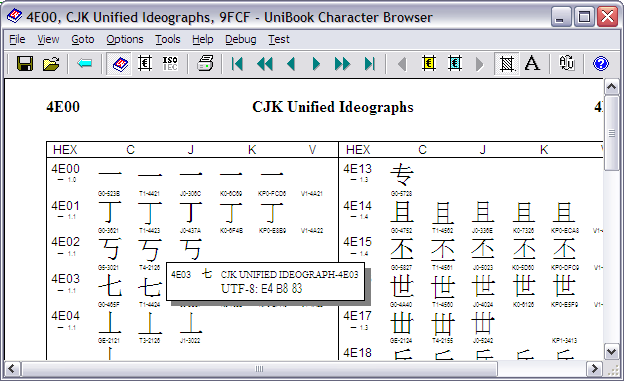624x381 pixels.
Task: Click the tooltip text UTF-8: E4 B8 83
Action: click(x=261, y=288)
